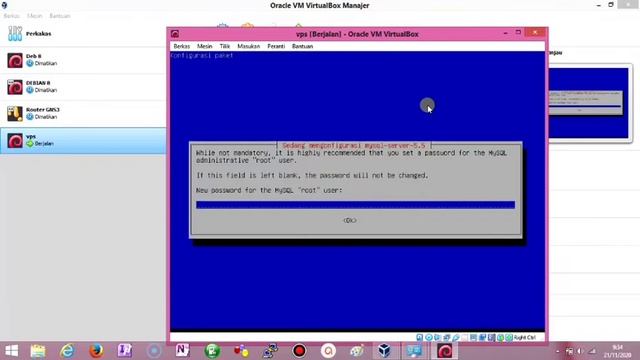This screenshot has height=360, width=640.
Task: Switch to VirtualBox Manager taskbar cube icon
Action: click(384, 351)
